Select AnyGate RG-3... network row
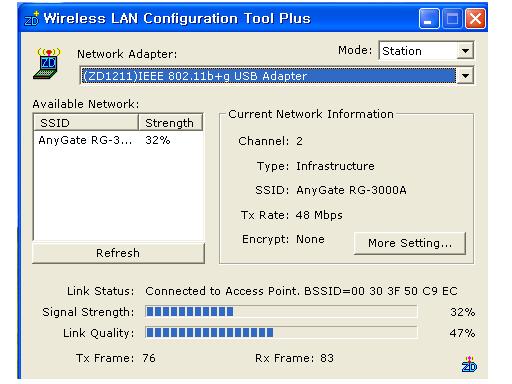Image resolution: width=512 pixels, height=384 pixels. [118, 140]
